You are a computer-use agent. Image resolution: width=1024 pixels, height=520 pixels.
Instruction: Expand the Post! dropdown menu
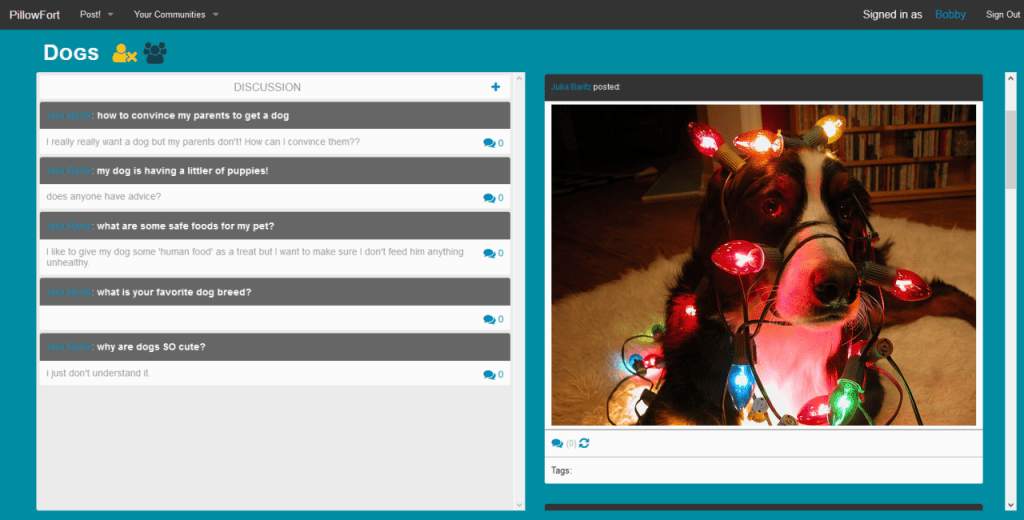pos(96,15)
